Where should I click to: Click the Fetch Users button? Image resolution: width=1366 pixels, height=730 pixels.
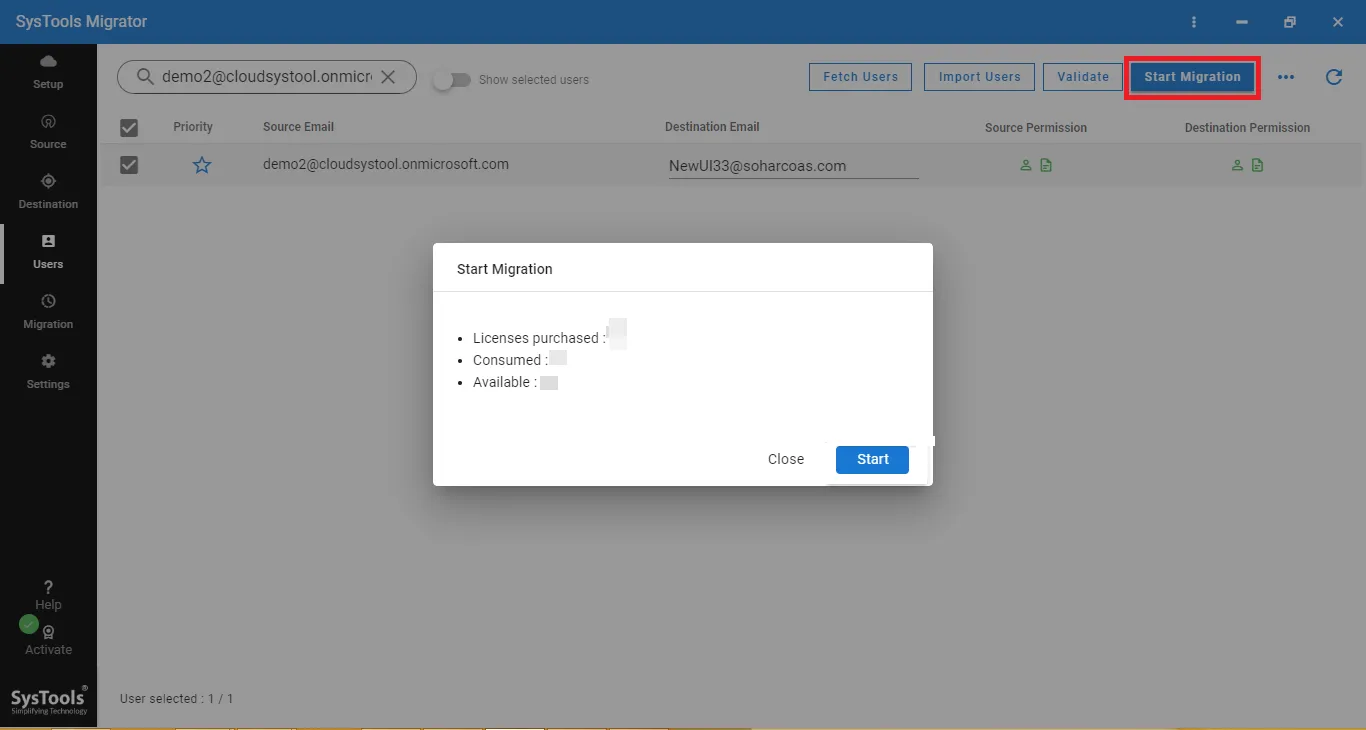tap(860, 77)
